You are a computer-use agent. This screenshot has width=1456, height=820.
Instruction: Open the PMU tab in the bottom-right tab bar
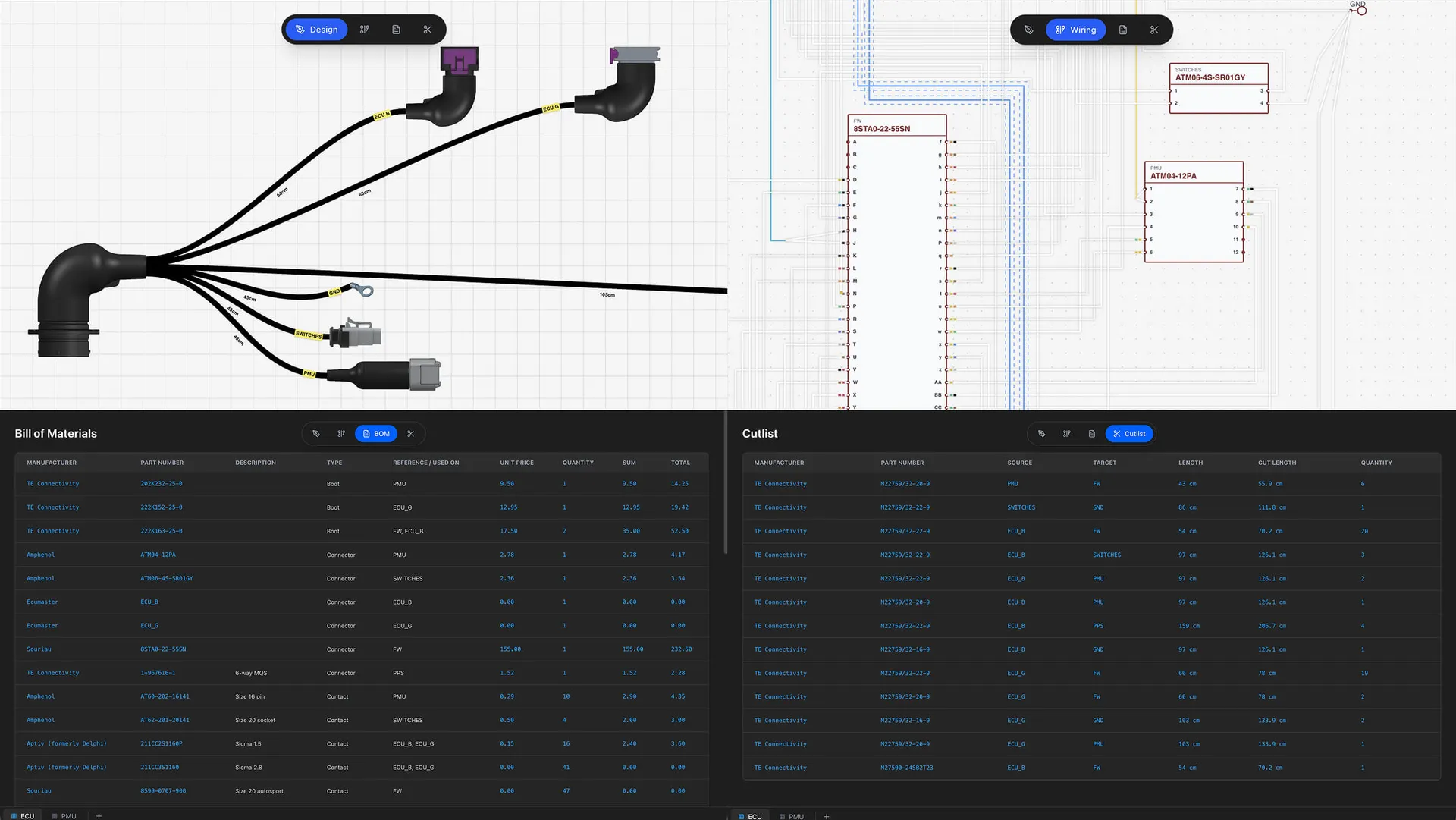tap(792, 815)
